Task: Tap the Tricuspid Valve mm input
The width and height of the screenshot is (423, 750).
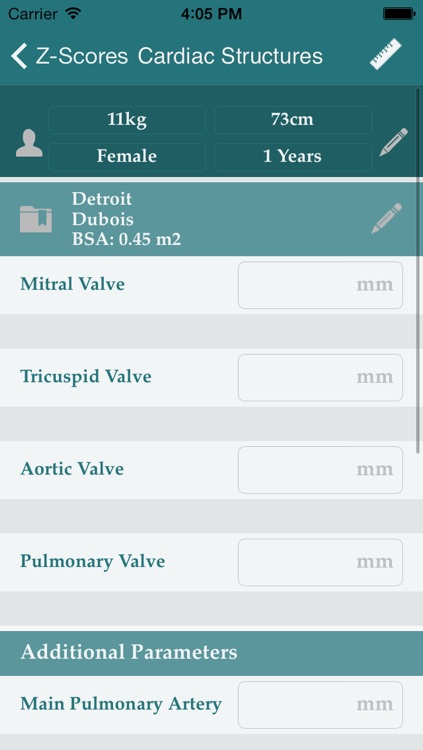Action: click(320, 377)
